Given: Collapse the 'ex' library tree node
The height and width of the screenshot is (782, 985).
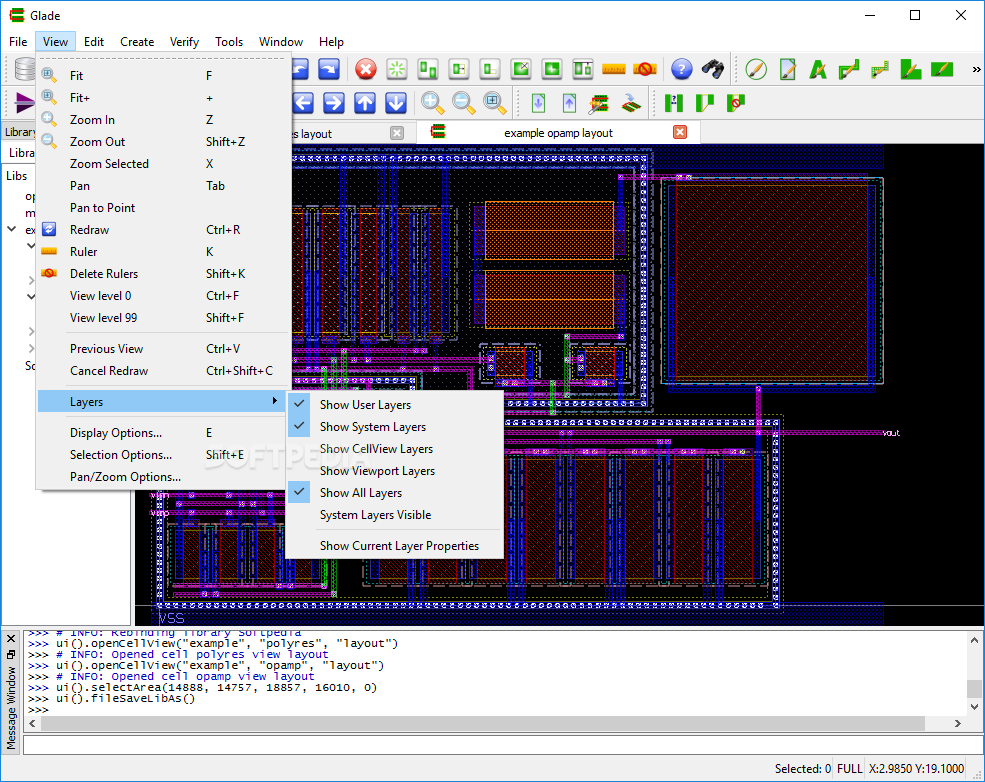Looking at the screenshot, I should (x=12, y=229).
